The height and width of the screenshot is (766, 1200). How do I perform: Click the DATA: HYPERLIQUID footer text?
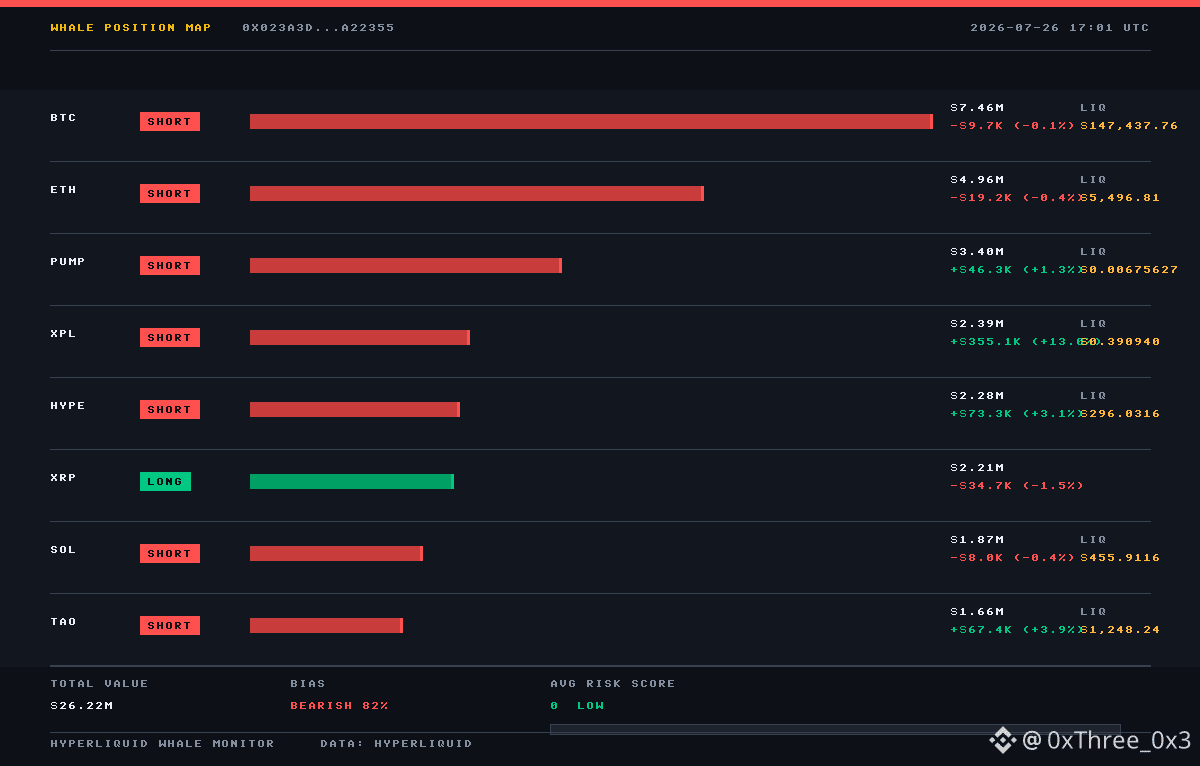point(396,744)
